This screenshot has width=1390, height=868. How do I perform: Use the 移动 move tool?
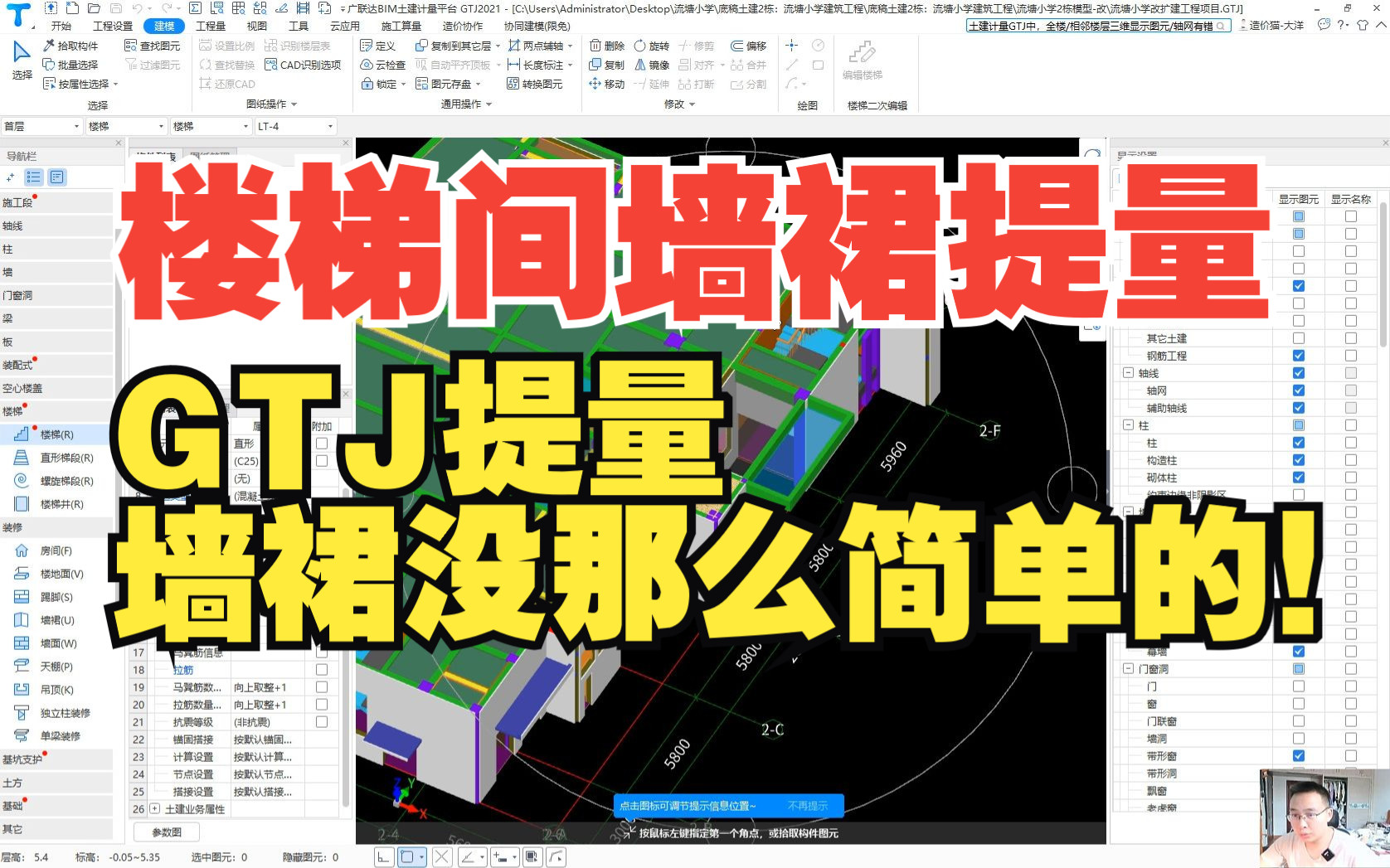pyautogui.click(x=606, y=84)
